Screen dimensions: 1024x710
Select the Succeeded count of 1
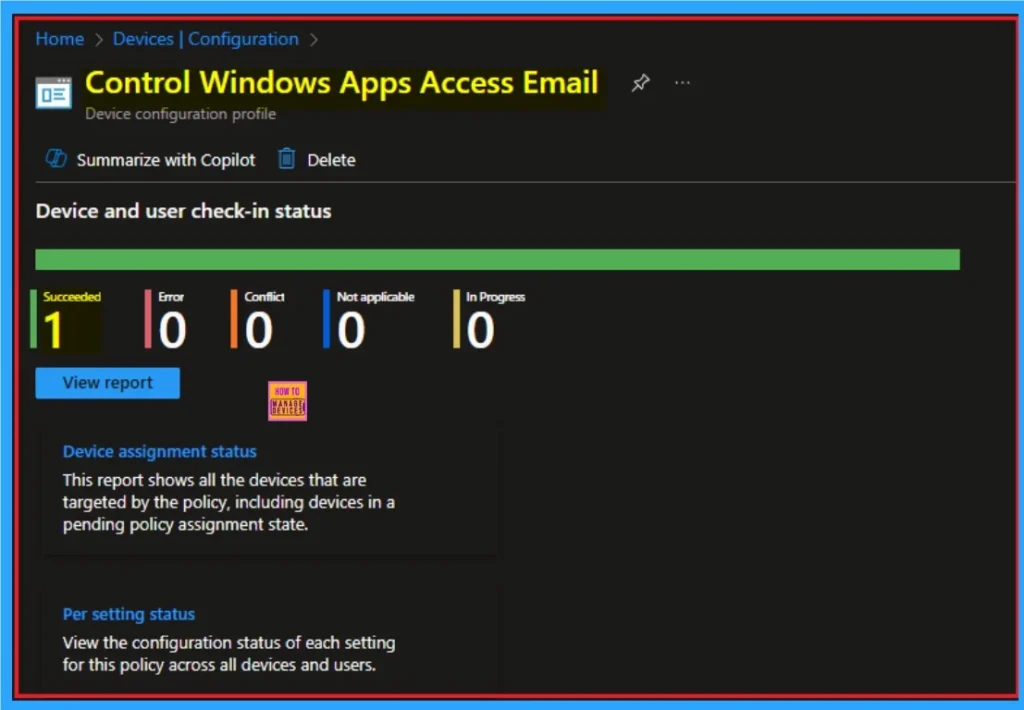point(54,329)
